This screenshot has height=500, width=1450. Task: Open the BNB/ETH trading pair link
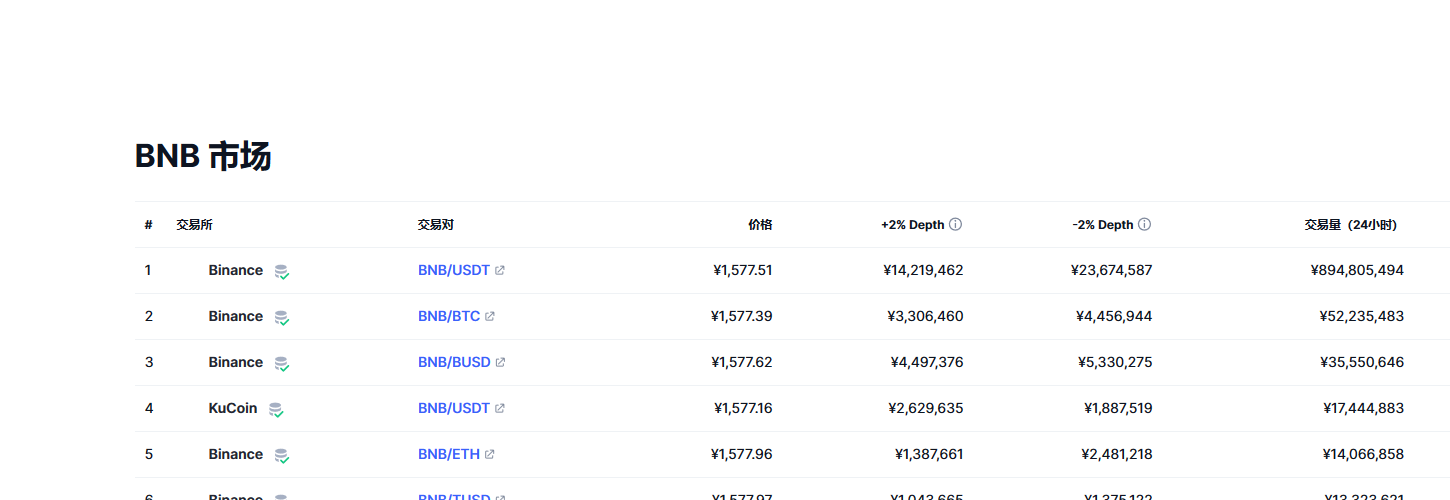coord(448,454)
